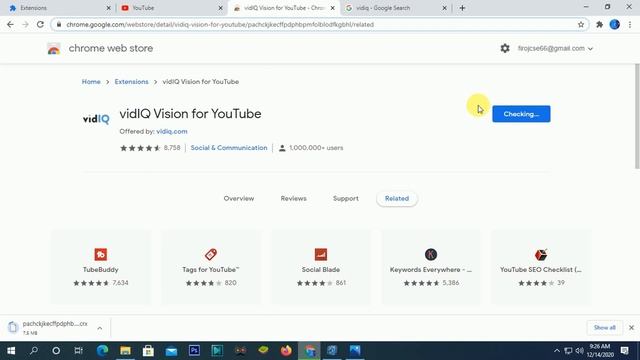Open Chrome's three-dot menu
Image resolution: width=640 pixels, height=360 pixels.
click(x=630, y=24)
